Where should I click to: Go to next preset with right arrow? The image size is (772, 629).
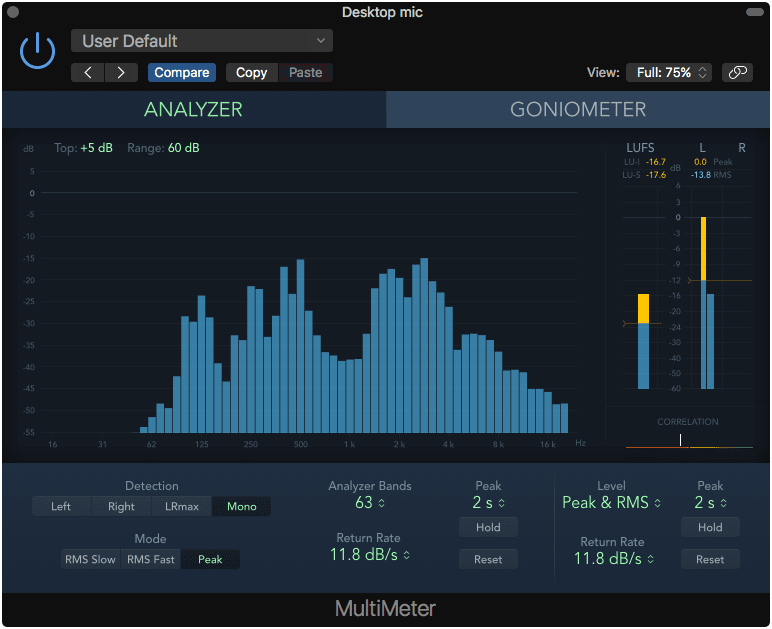coord(122,72)
